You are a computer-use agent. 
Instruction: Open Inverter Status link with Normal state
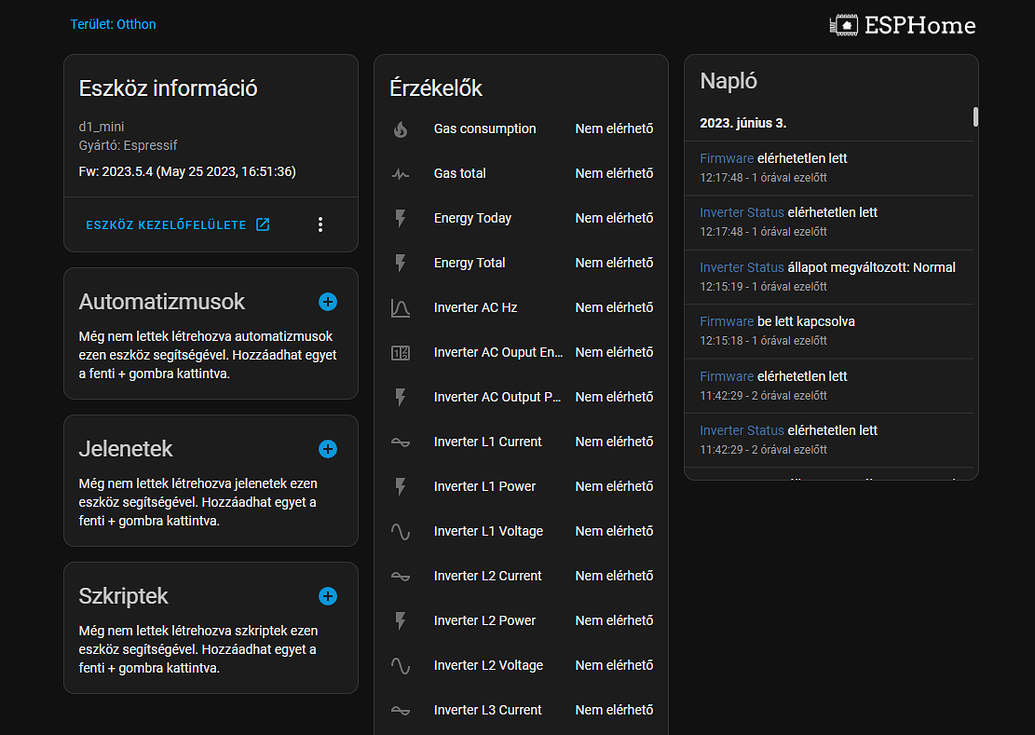tap(741, 267)
